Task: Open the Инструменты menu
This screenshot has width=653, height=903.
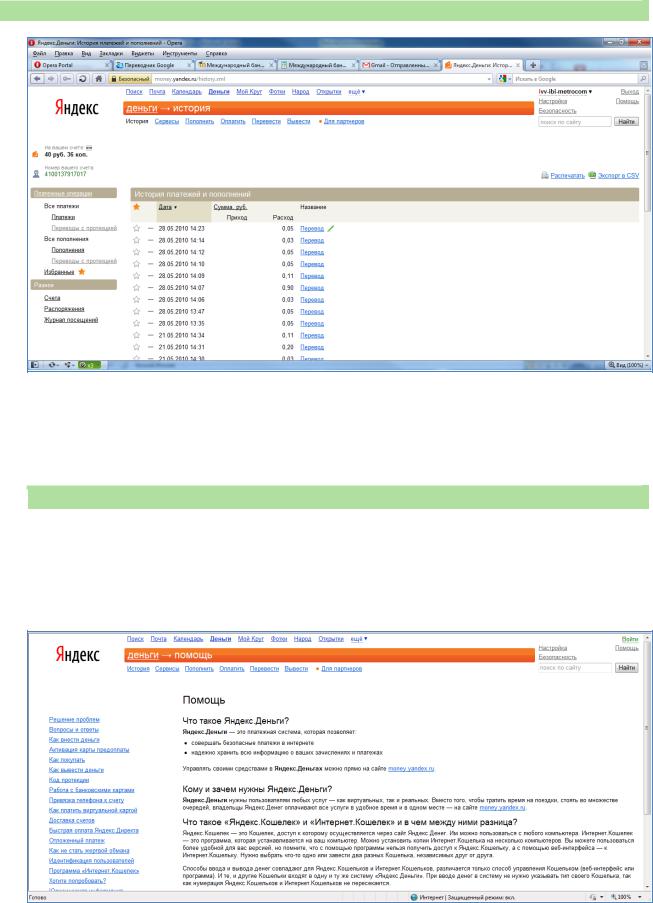Action: coord(180,53)
